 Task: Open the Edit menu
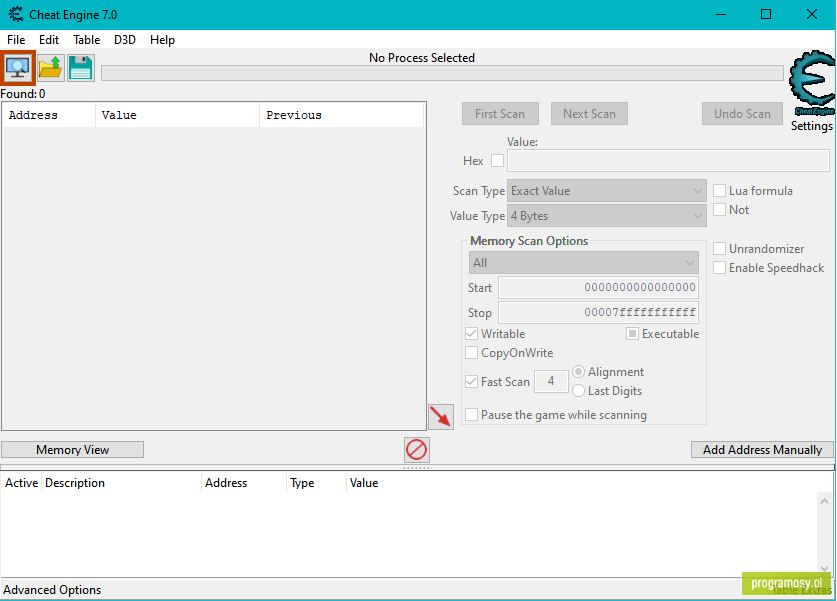click(x=49, y=39)
